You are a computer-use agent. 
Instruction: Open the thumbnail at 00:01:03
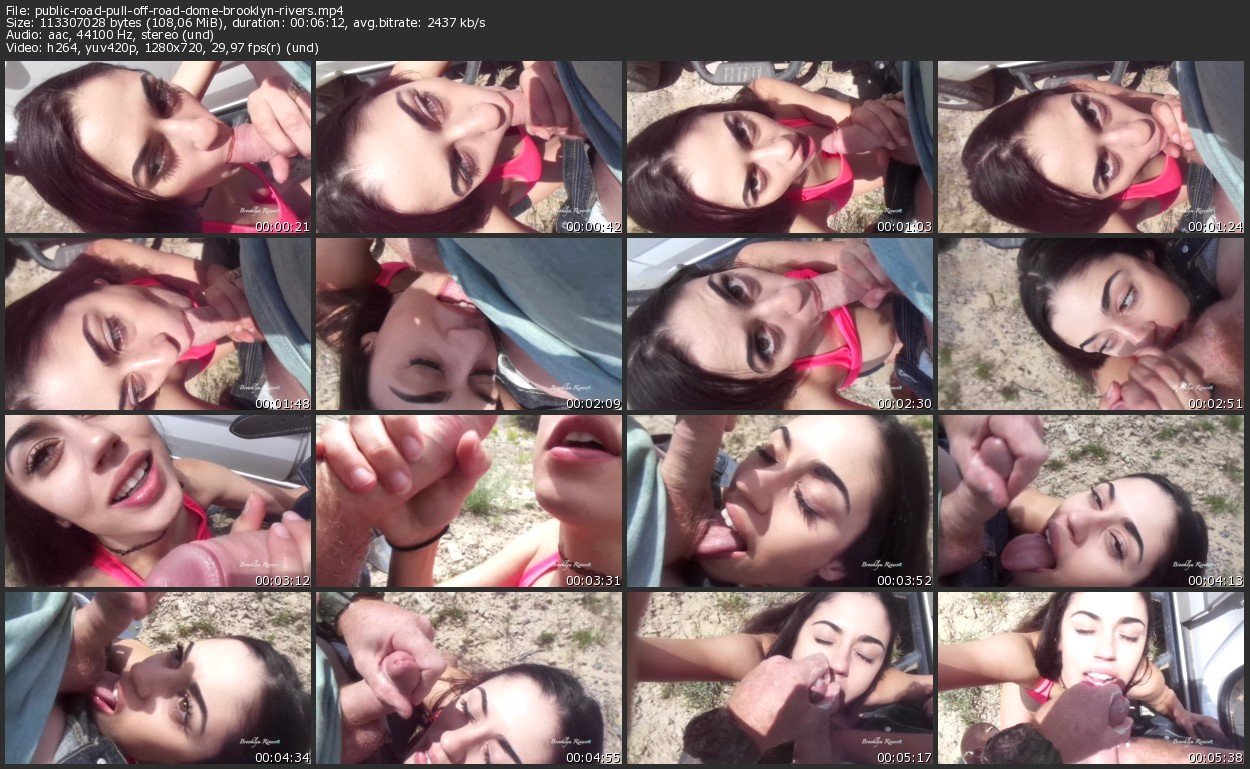click(780, 147)
